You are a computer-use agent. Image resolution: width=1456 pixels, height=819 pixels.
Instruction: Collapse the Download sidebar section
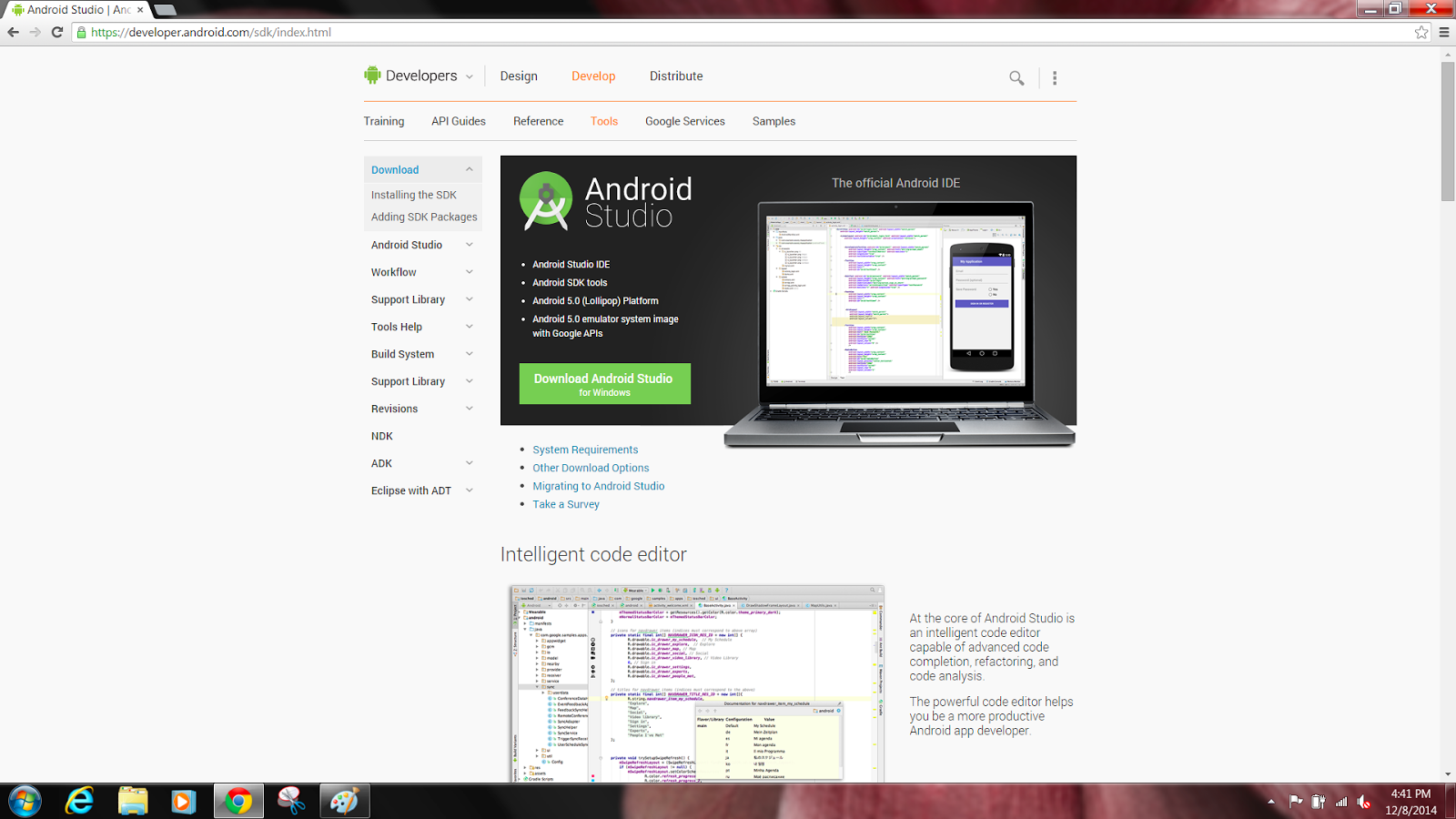(x=470, y=169)
